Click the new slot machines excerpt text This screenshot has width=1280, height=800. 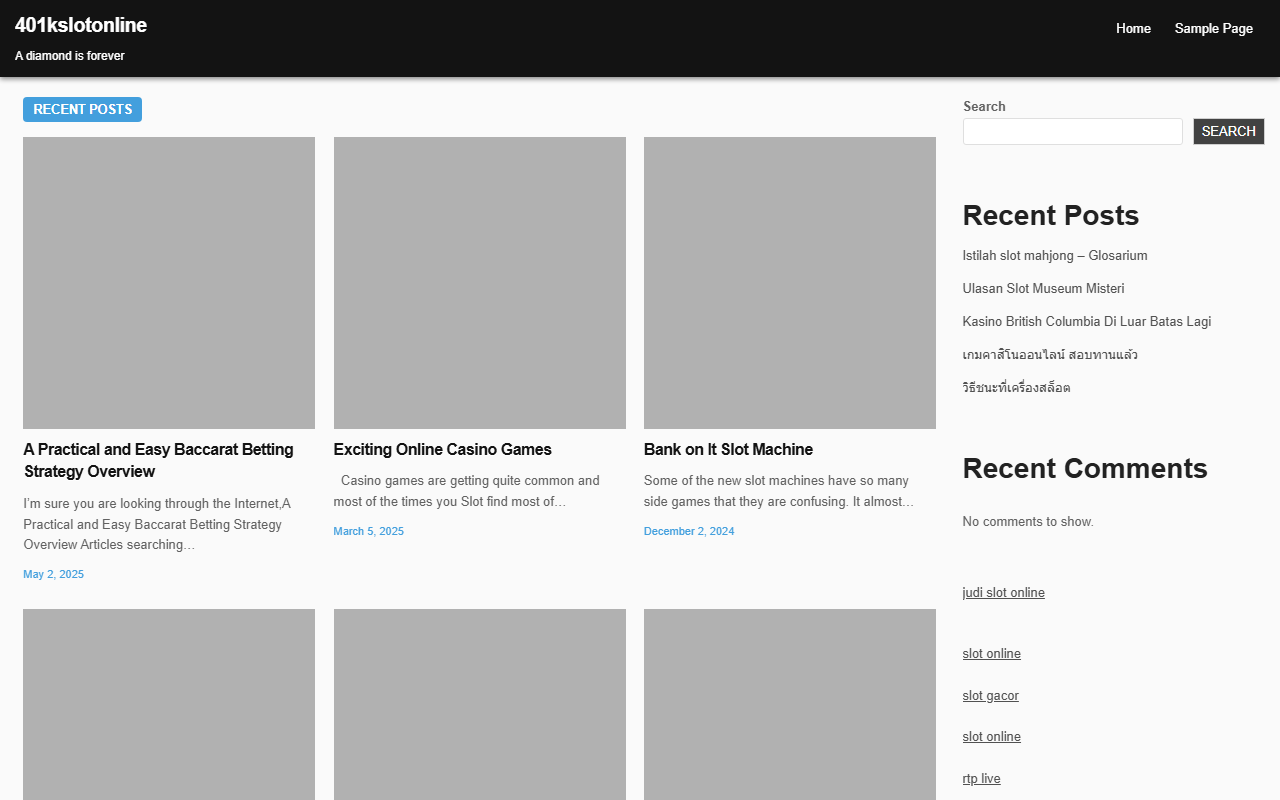pos(779,491)
